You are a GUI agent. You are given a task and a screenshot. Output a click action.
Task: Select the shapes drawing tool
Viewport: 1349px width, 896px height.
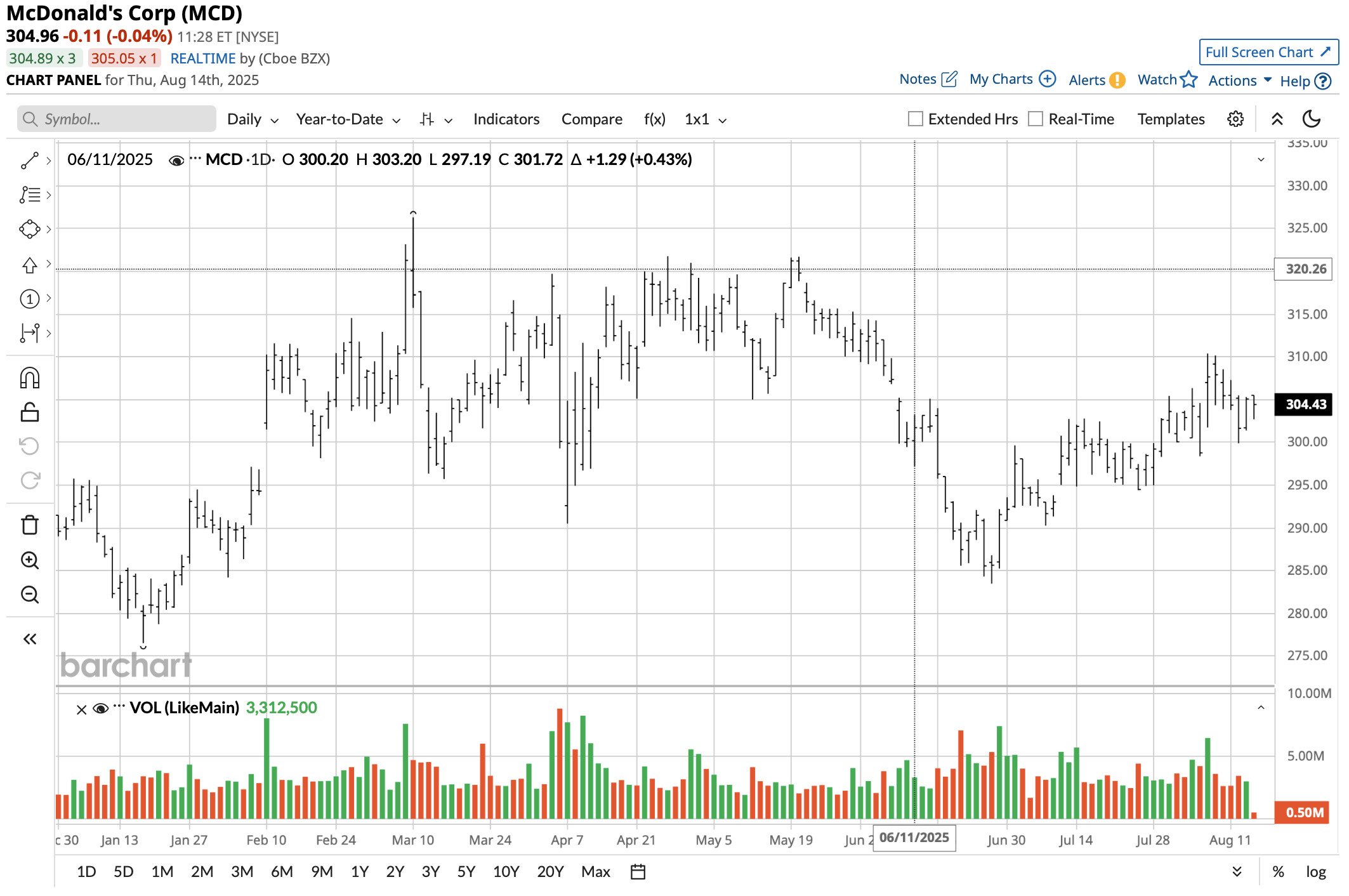coord(29,229)
